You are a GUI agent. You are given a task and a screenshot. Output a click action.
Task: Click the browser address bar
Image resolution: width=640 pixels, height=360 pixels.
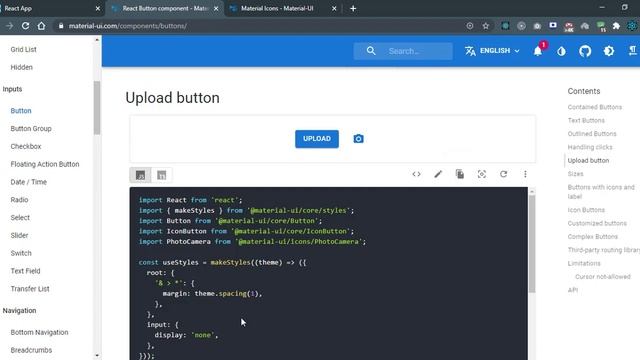[261, 26]
